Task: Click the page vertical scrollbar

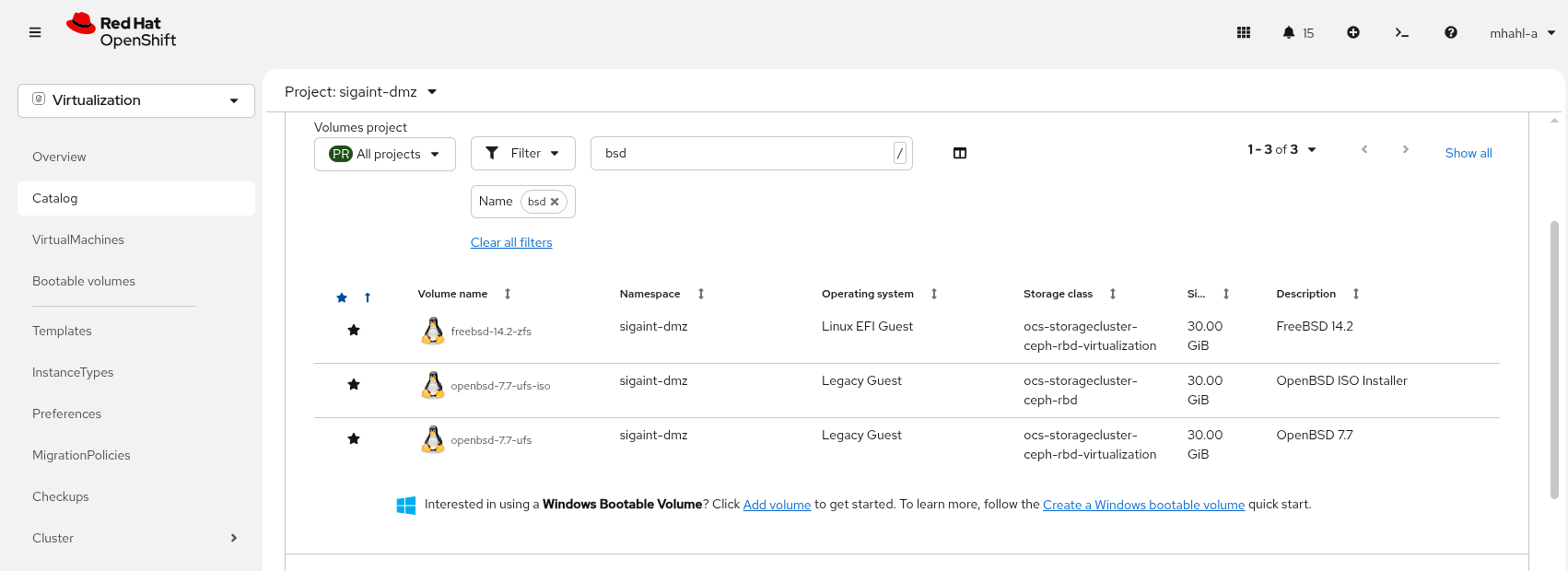Action: pyautogui.click(x=1554, y=359)
